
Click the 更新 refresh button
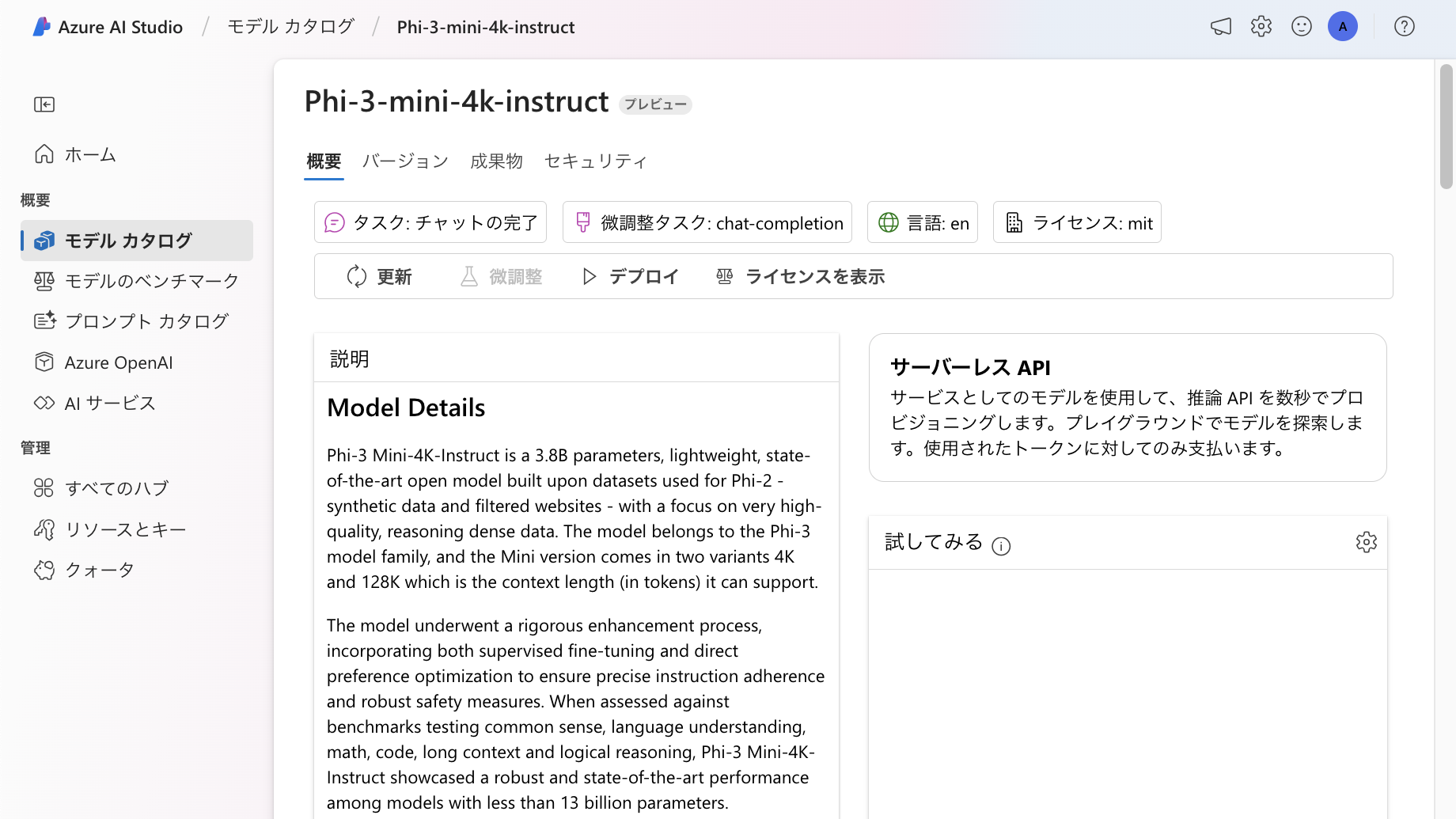pyautogui.click(x=379, y=276)
